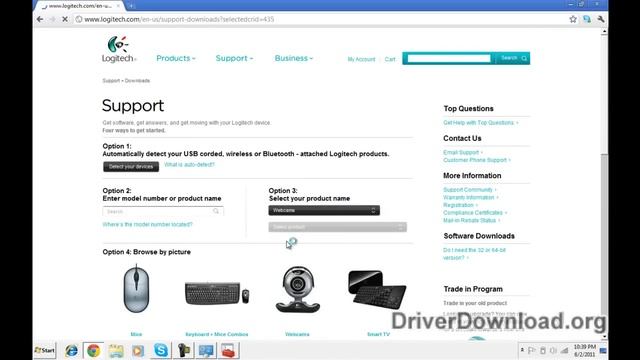Select the Mice picture
640x360 pixels.
tap(136, 289)
